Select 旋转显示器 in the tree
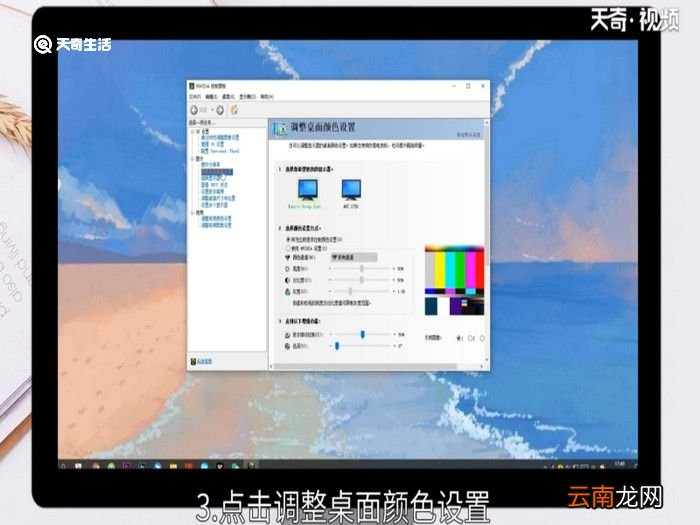This screenshot has height=525, width=700. 213,178
